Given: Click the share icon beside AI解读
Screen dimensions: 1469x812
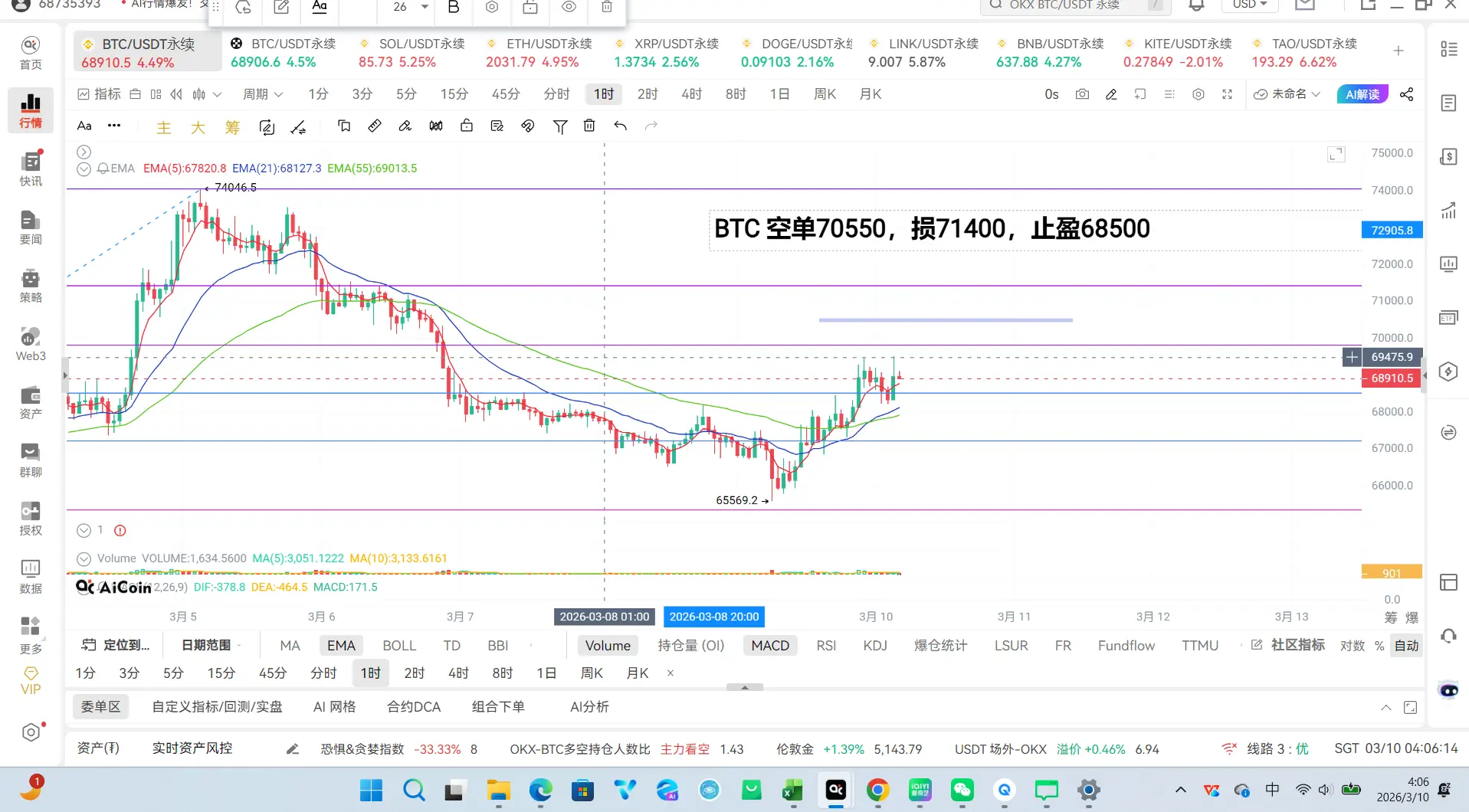Looking at the screenshot, I should [1406, 94].
